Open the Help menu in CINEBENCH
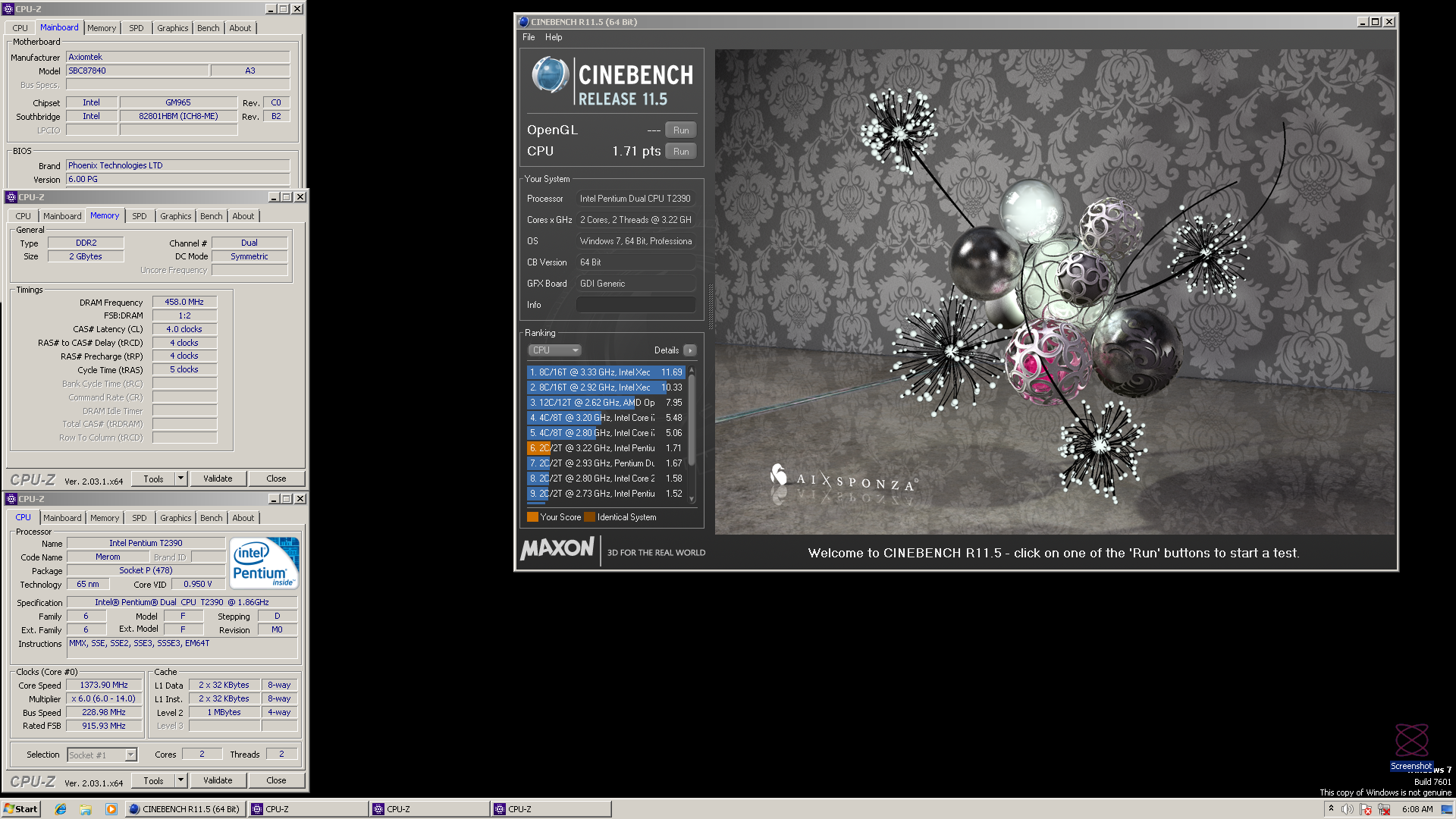1456x819 pixels. (554, 37)
